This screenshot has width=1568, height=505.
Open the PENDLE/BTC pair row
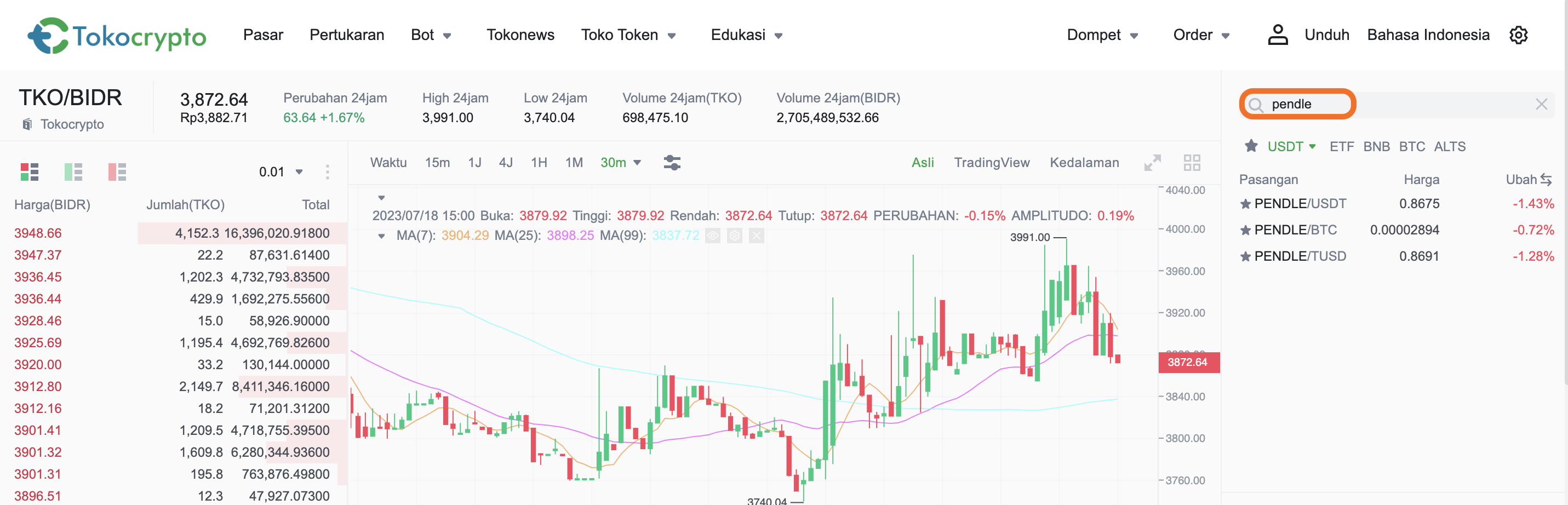click(1397, 230)
